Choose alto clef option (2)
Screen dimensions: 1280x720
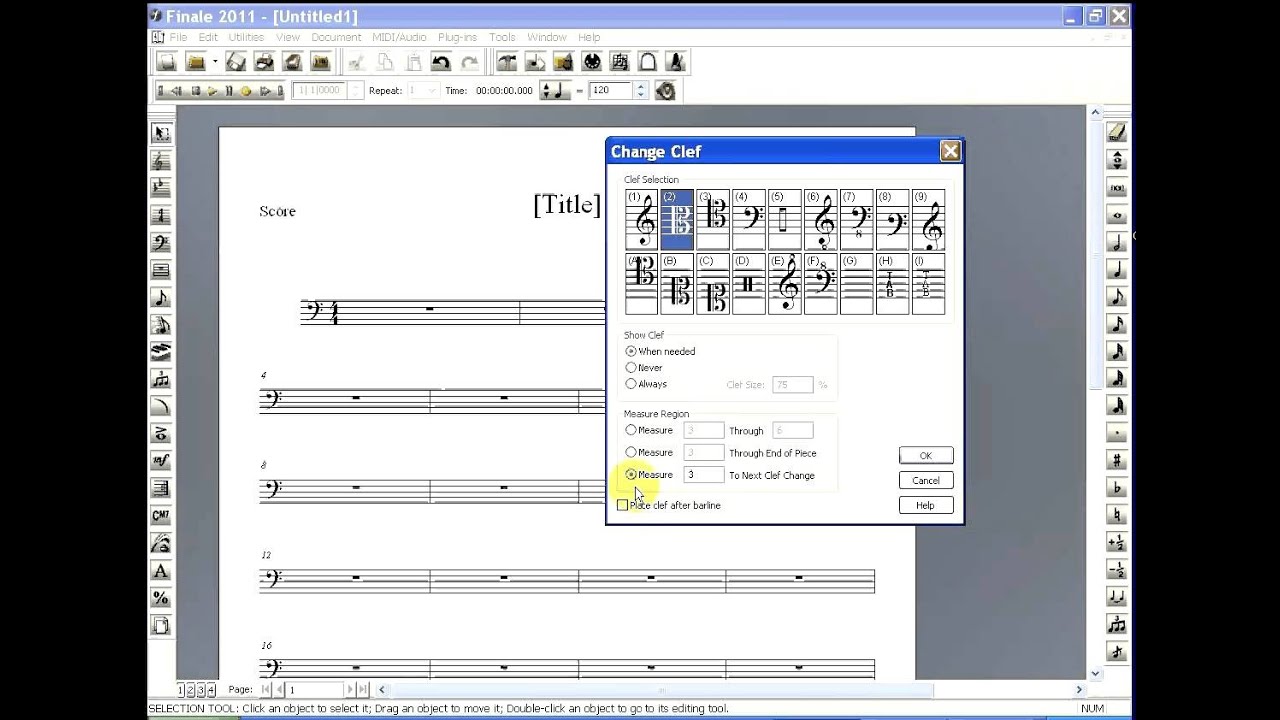677,219
